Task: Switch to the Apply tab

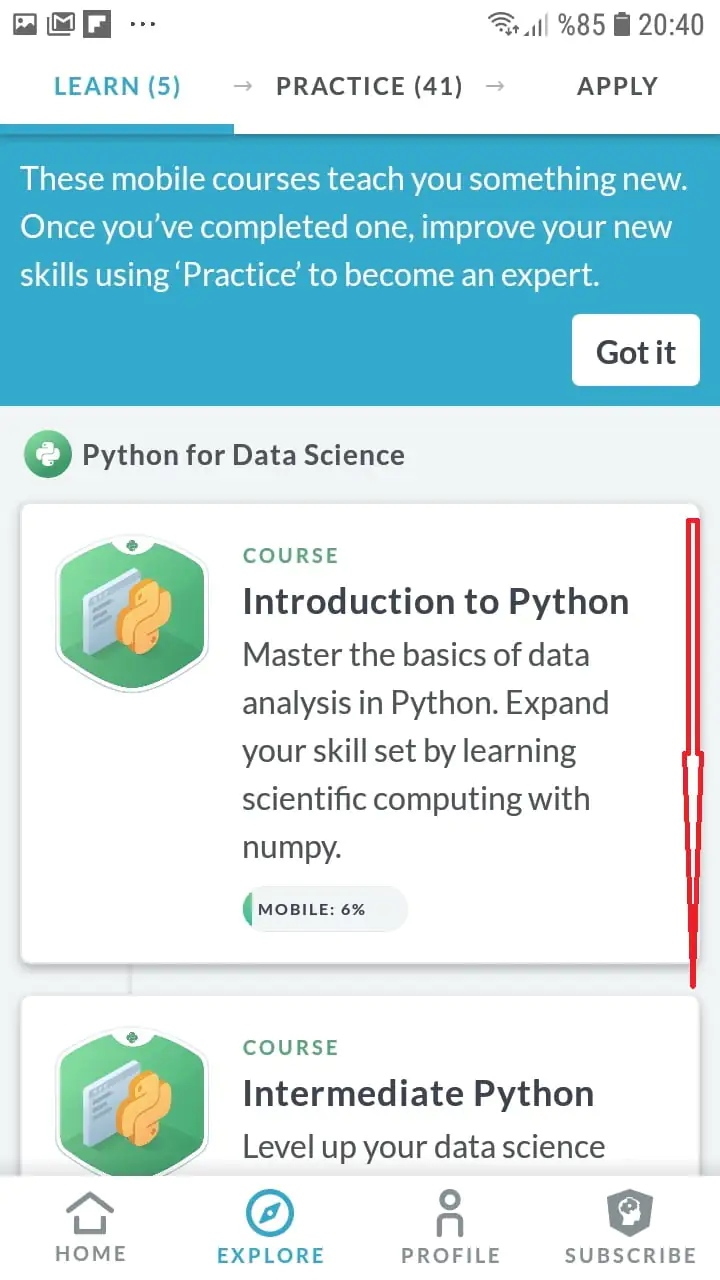Action: (x=617, y=87)
